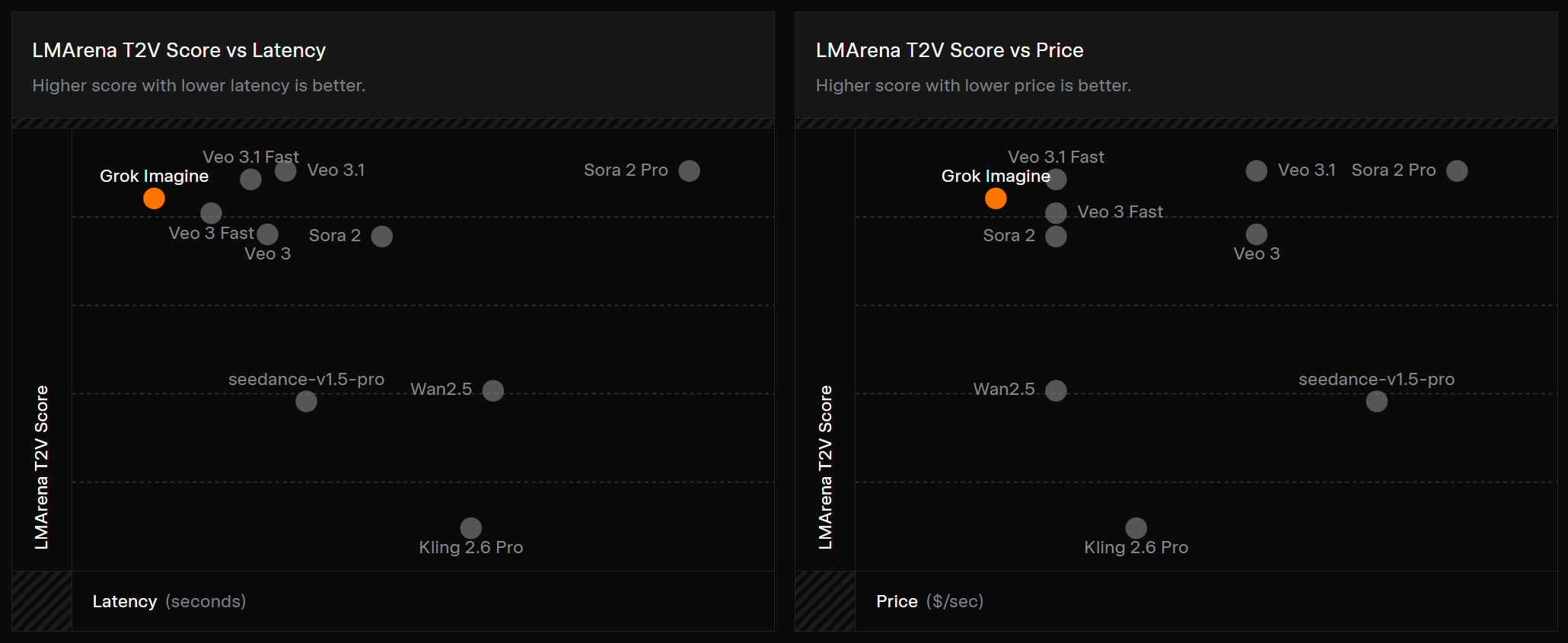Select the Veo 3 Fast dot in Price chart

click(x=1056, y=213)
